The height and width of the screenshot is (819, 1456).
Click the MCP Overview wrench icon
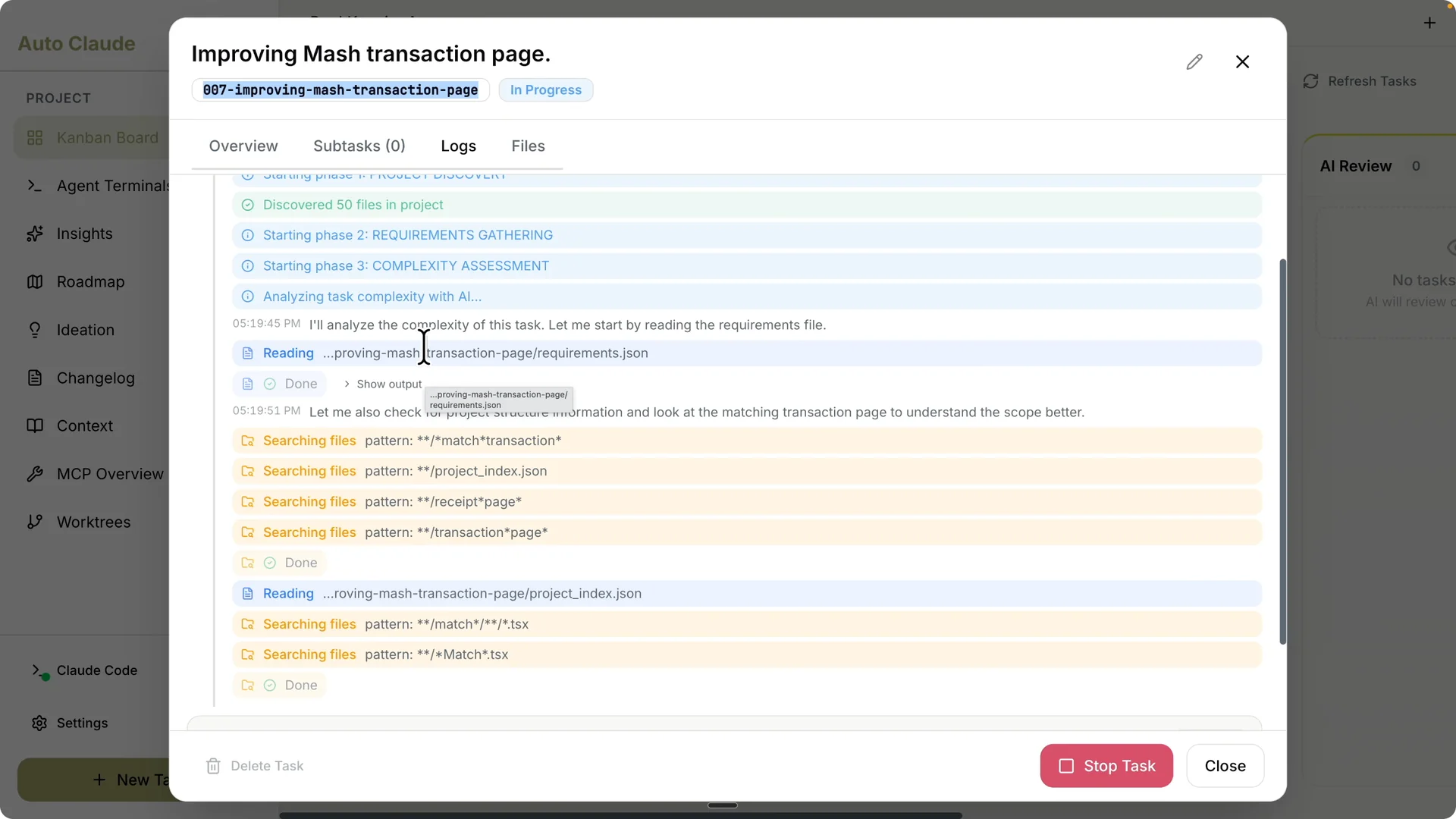pyautogui.click(x=35, y=474)
